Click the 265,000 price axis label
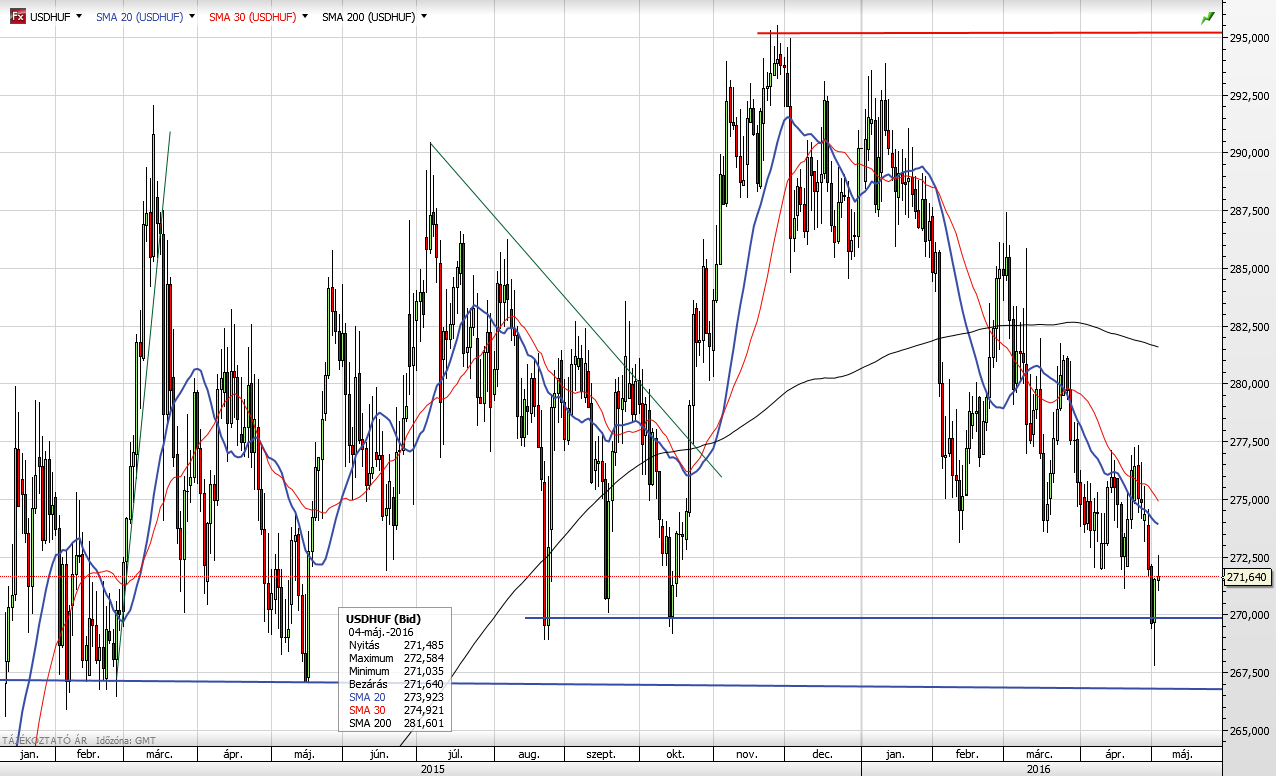 pos(1248,731)
